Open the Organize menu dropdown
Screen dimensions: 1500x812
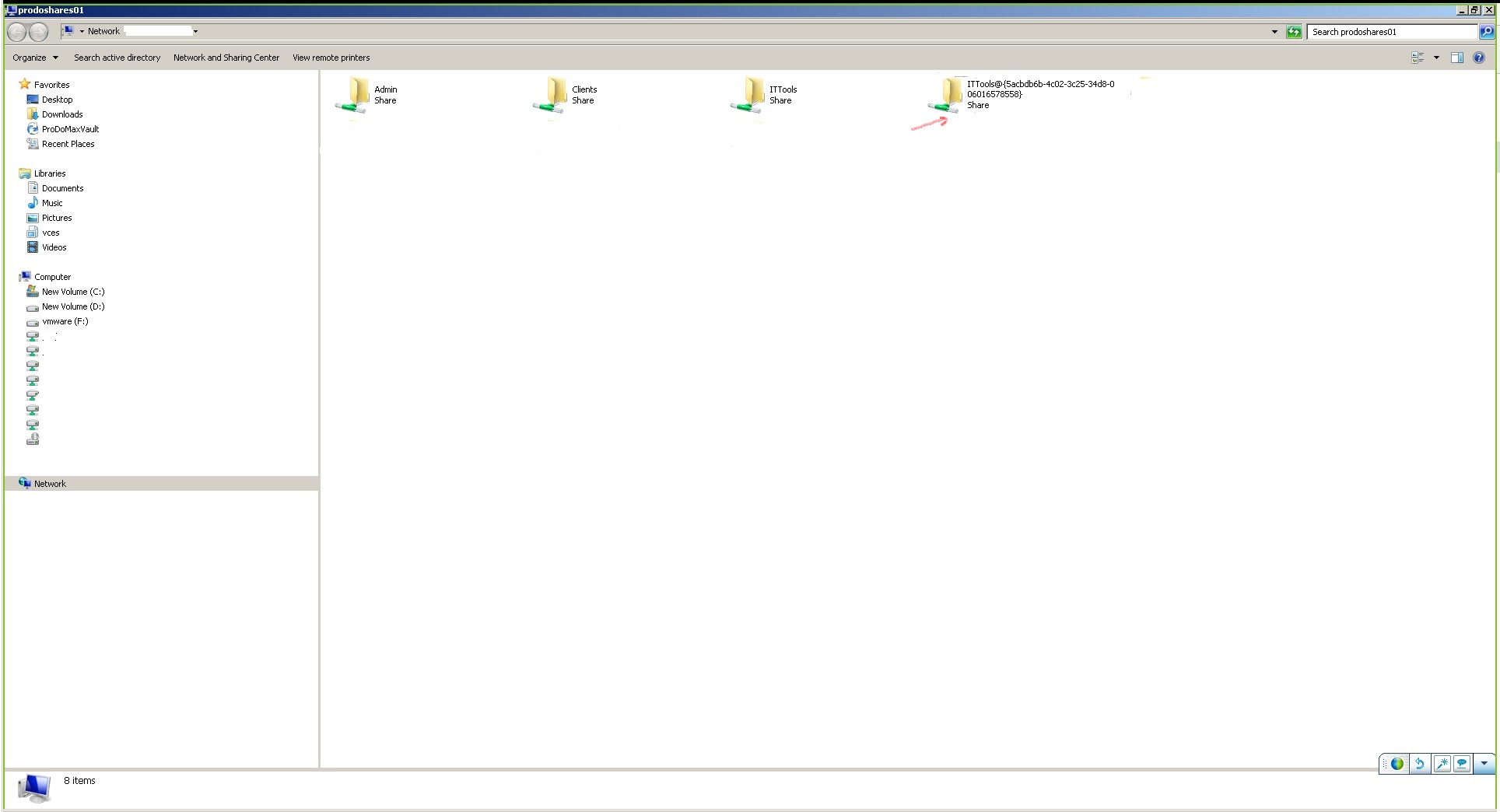click(x=35, y=57)
